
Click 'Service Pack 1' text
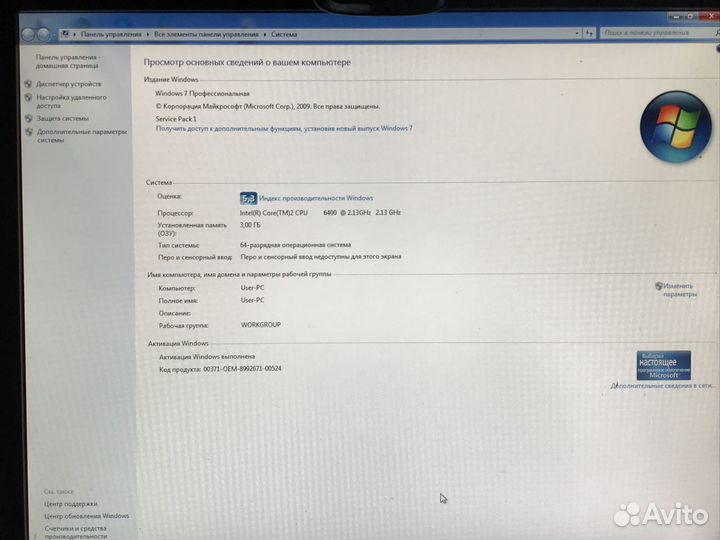tap(176, 119)
